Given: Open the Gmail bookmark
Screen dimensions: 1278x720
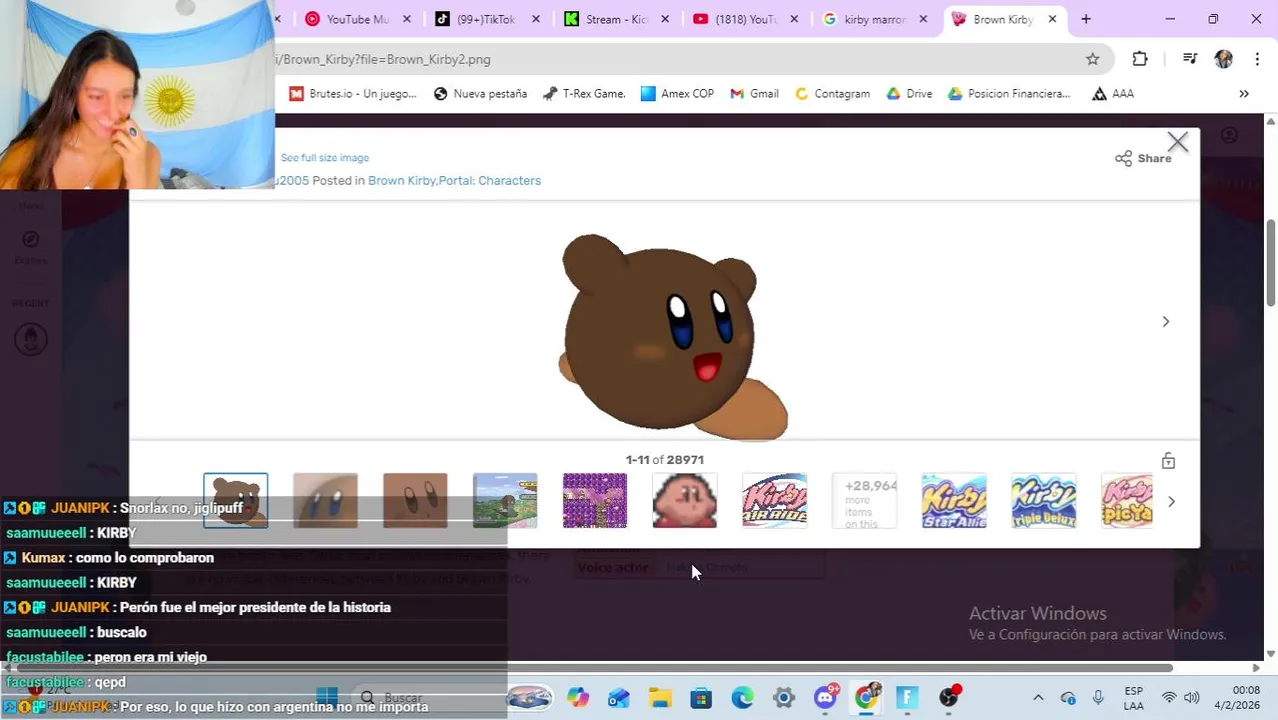Looking at the screenshot, I should pyautogui.click(x=754, y=93).
